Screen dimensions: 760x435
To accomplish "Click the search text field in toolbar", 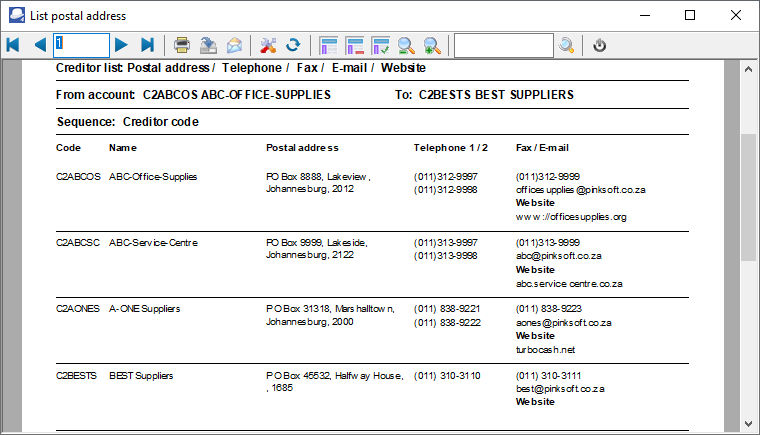I will 503,45.
